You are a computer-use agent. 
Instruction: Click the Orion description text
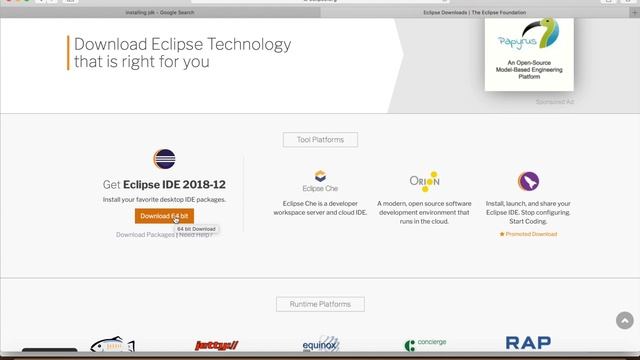(x=424, y=212)
